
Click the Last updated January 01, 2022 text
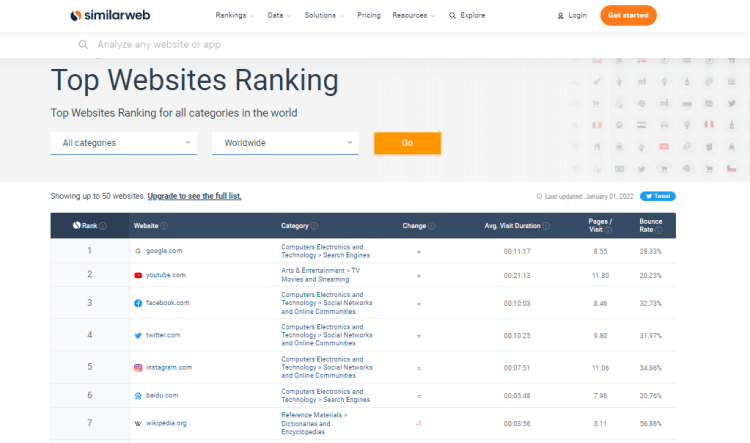point(589,196)
